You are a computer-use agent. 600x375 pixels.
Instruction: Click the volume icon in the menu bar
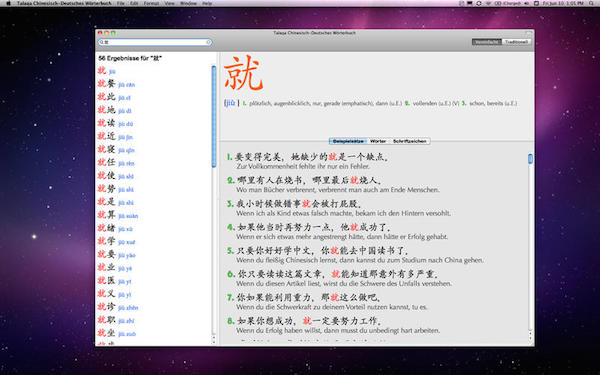coord(527,3)
